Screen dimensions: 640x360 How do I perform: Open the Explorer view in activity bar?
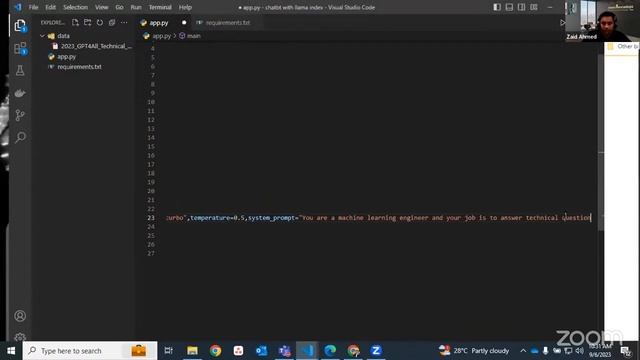pos(20,26)
